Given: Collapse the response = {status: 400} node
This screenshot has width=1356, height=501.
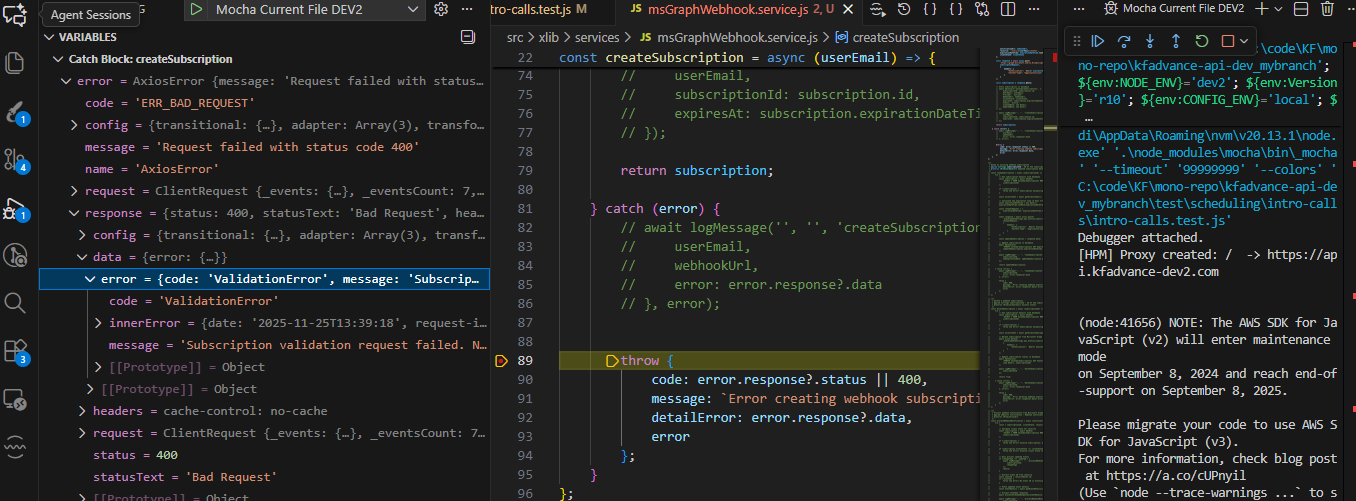Looking at the screenshot, I should [x=75, y=213].
